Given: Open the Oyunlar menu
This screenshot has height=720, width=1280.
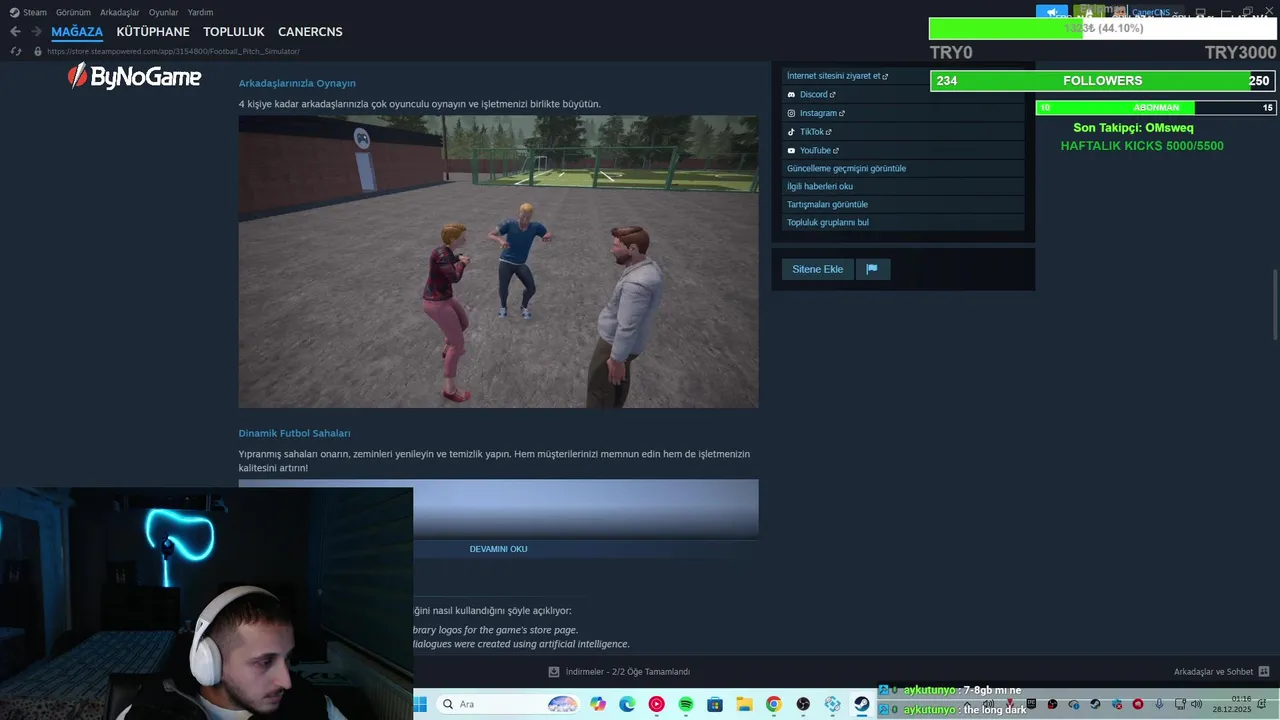Looking at the screenshot, I should (x=163, y=12).
